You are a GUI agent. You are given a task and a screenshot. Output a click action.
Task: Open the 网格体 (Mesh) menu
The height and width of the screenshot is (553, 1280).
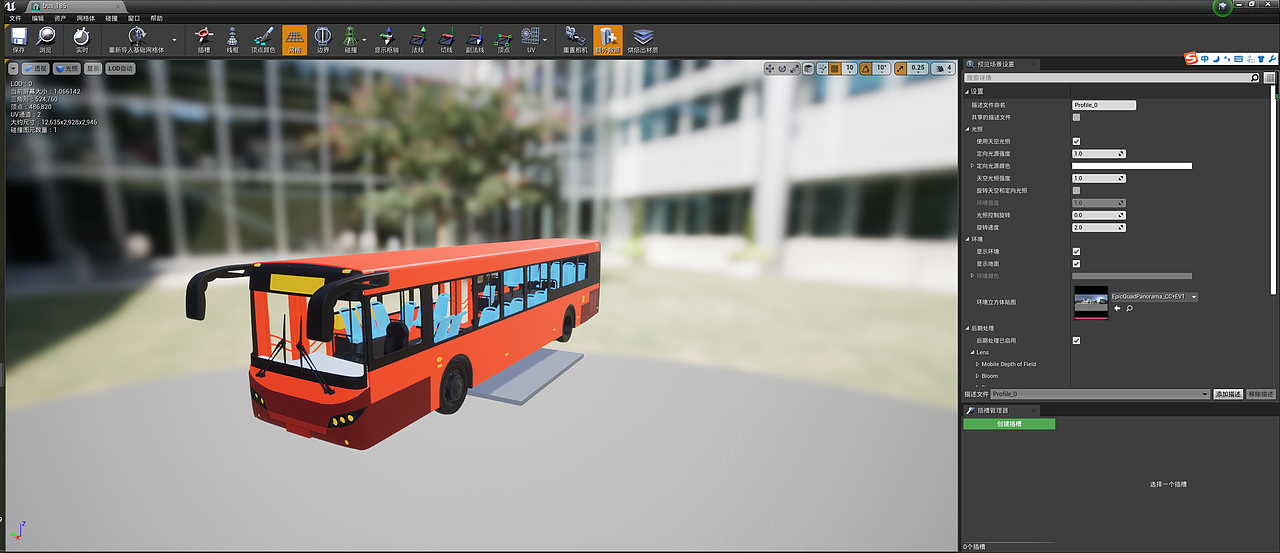pyautogui.click(x=86, y=18)
